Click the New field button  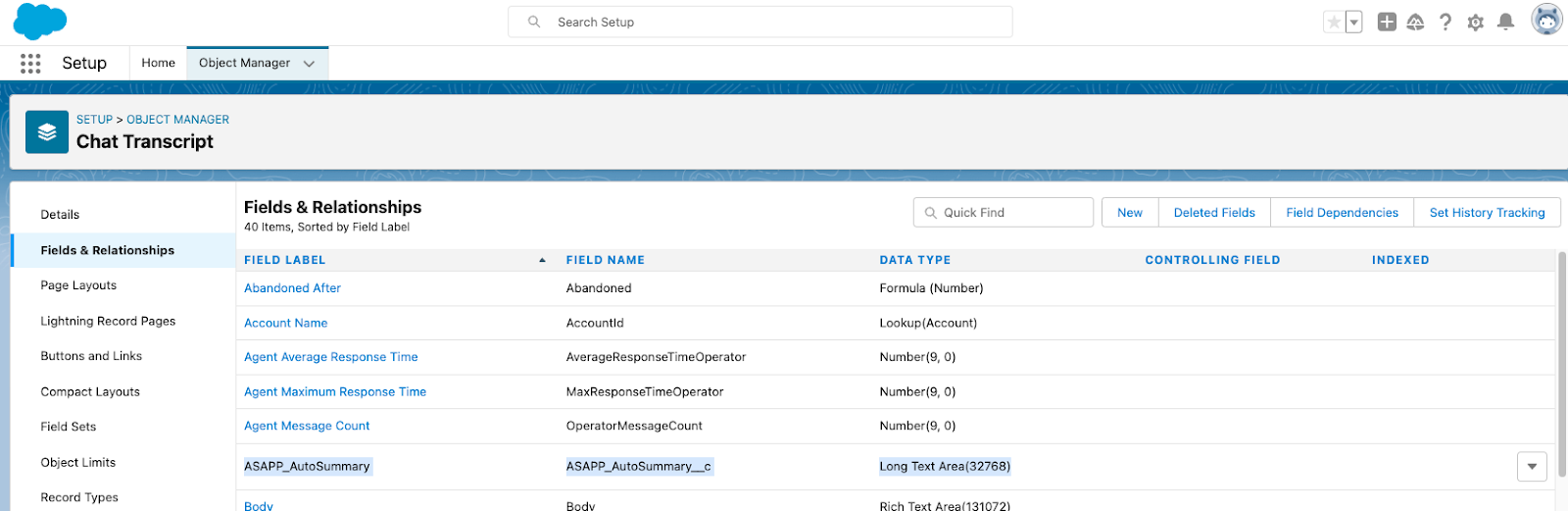pyautogui.click(x=1130, y=213)
